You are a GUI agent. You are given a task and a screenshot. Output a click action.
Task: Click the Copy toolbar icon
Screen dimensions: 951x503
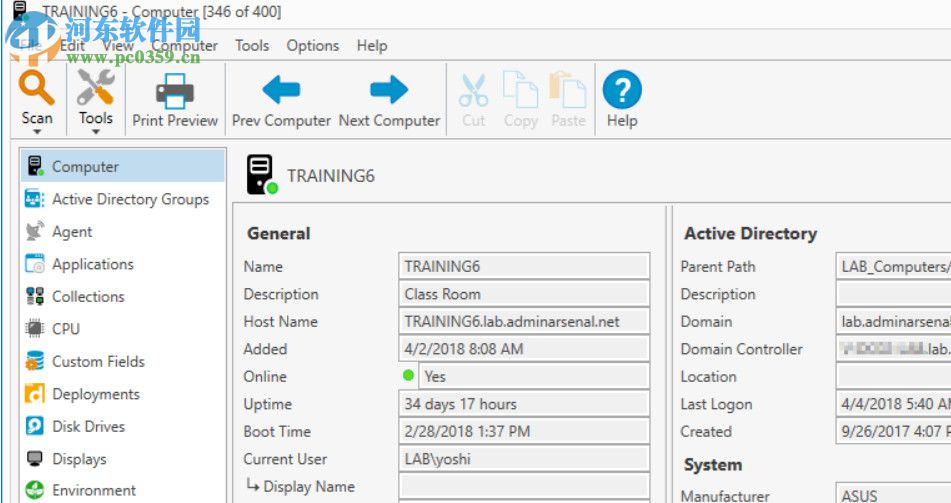(520, 90)
